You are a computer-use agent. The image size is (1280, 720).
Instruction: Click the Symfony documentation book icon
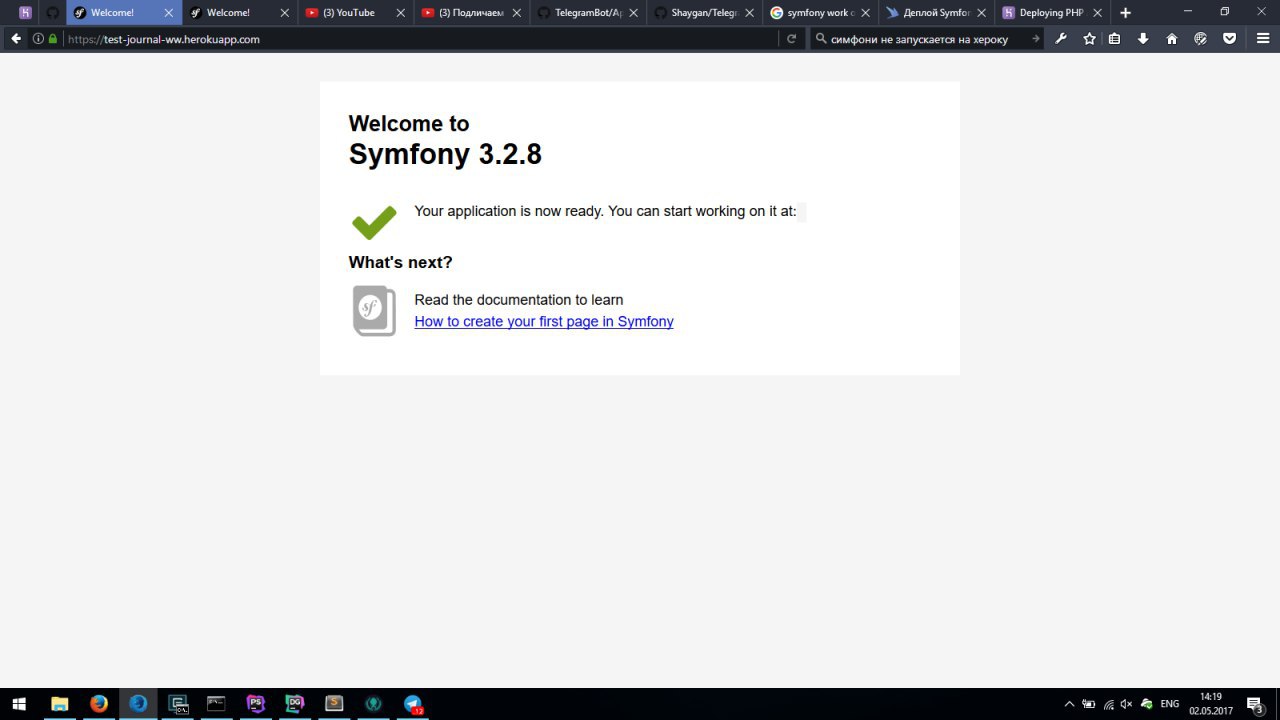pyautogui.click(x=374, y=310)
